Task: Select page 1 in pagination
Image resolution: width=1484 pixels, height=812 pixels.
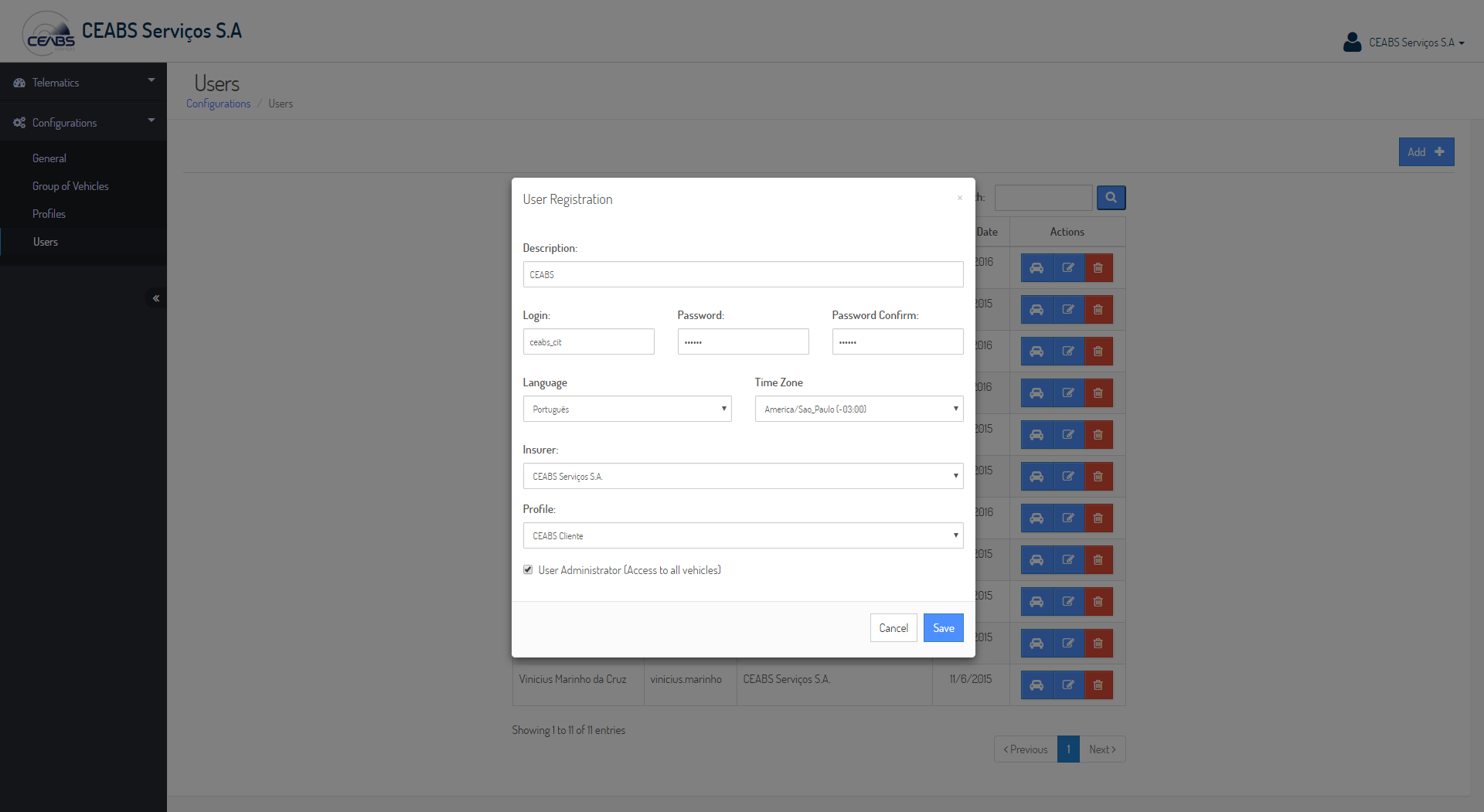Action: point(1068,749)
